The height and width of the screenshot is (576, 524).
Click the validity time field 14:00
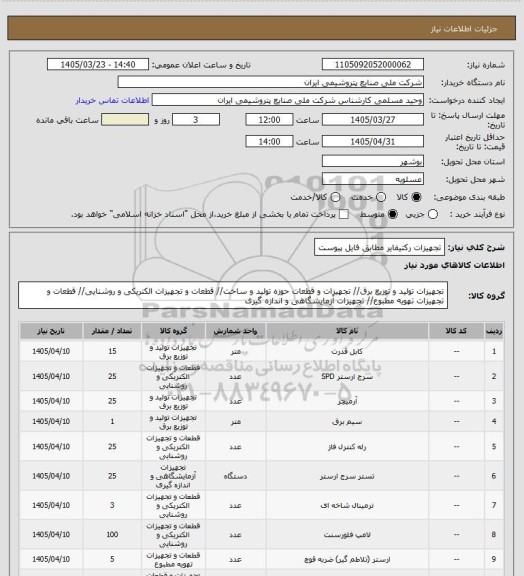[269, 141]
